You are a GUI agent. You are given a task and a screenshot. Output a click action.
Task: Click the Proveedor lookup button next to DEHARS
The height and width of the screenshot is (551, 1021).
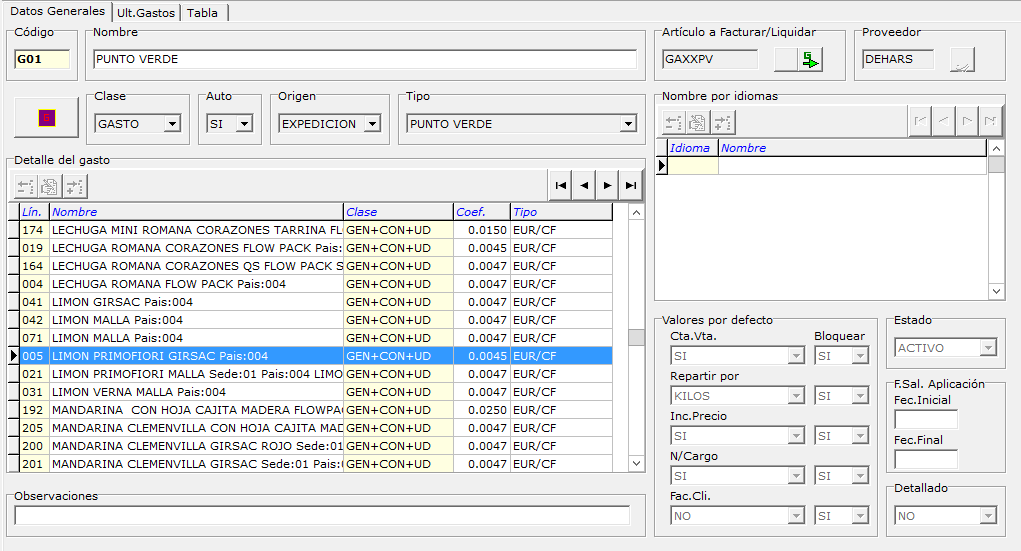coord(961,60)
